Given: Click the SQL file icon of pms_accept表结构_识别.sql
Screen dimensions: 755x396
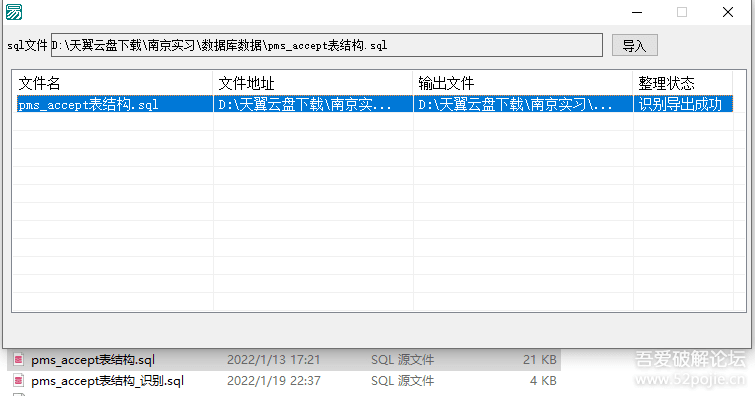Looking at the screenshot, I should coord(19,381).
